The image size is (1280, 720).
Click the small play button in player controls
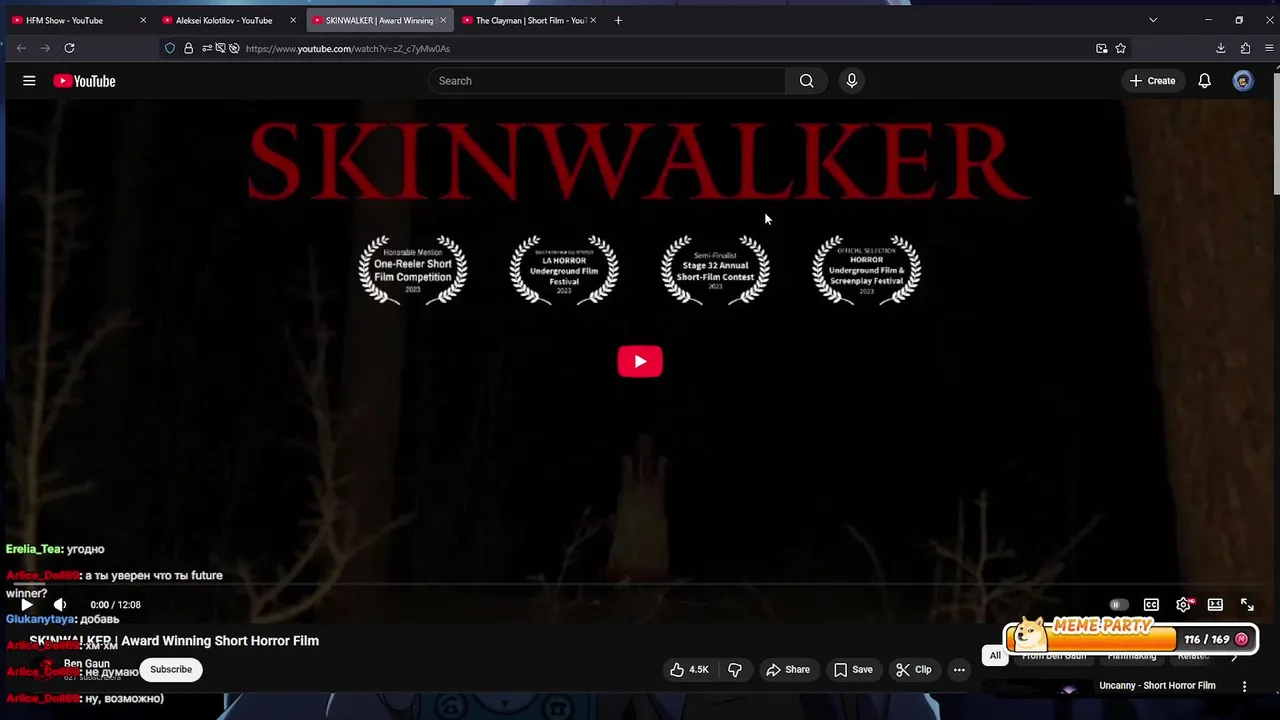tap(27, 604)
